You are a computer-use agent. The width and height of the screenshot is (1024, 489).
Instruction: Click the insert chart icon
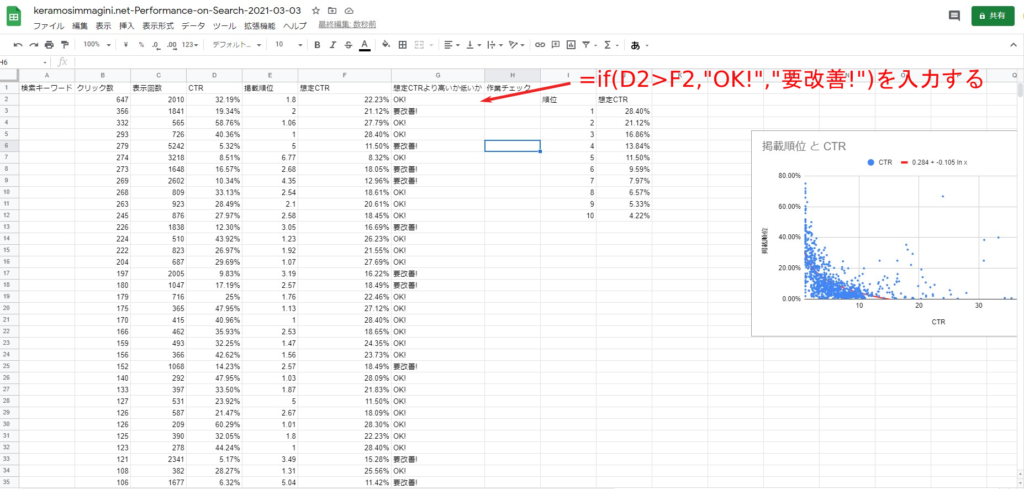[570, 45]
